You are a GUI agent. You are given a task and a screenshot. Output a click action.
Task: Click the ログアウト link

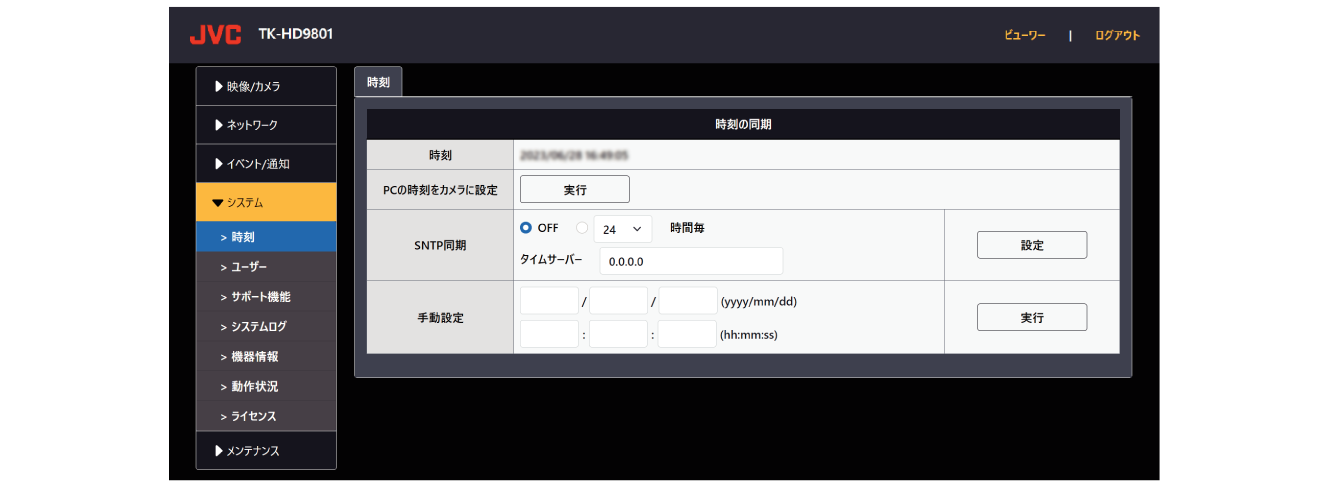(x=1117, y=35)
